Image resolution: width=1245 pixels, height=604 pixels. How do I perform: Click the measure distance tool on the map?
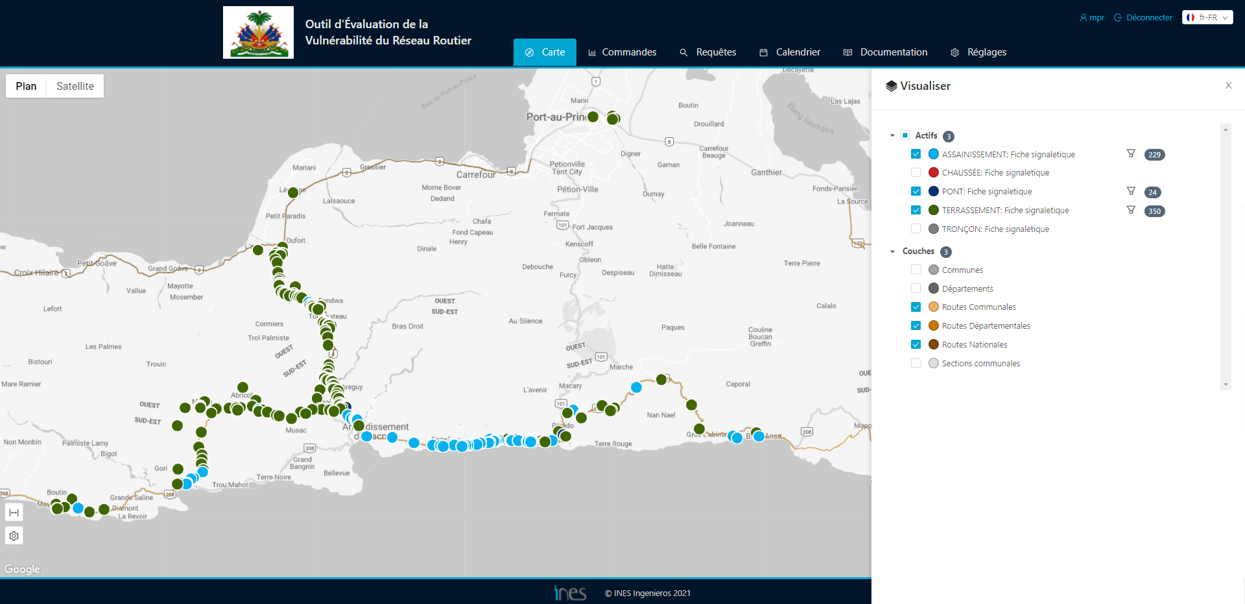(x=14, y=513)
